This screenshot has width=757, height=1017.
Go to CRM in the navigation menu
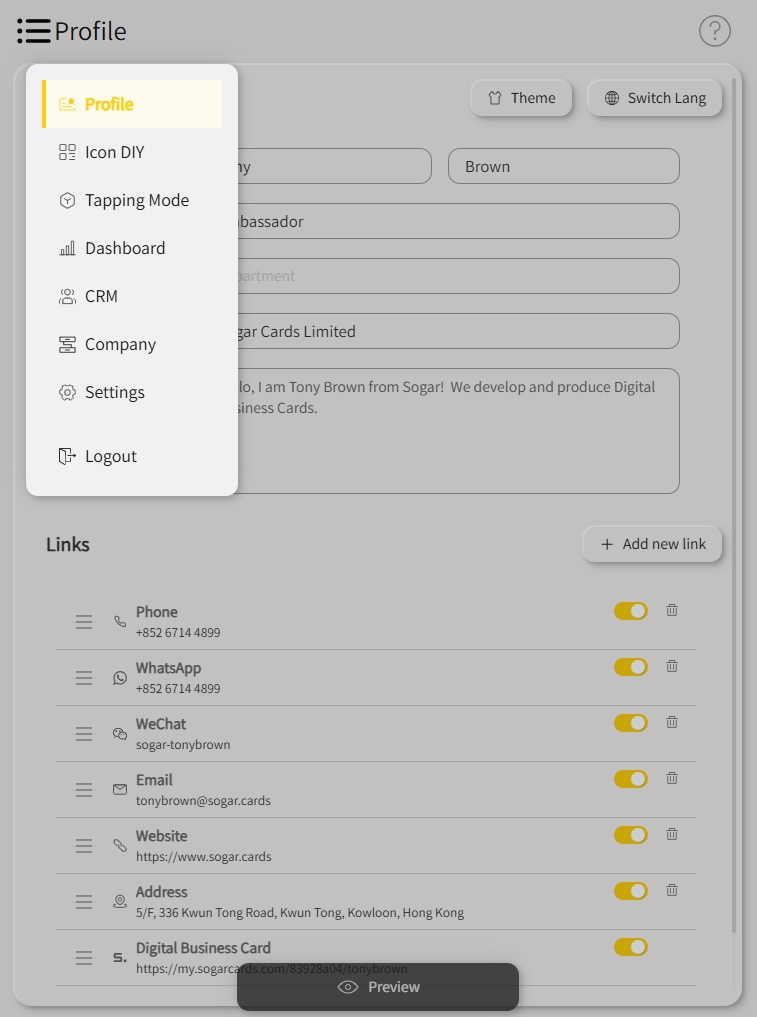(x=101, y=296)
